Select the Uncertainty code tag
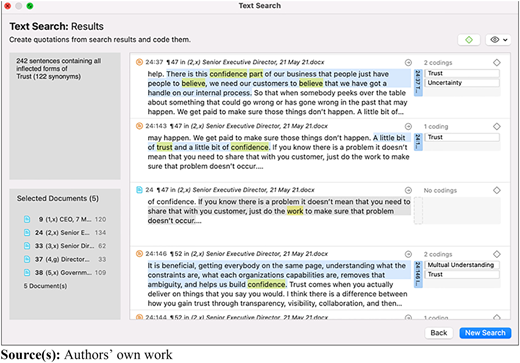The height and width of the screenshot is (363, 520). pyautogui.click(x=462, y=83)
